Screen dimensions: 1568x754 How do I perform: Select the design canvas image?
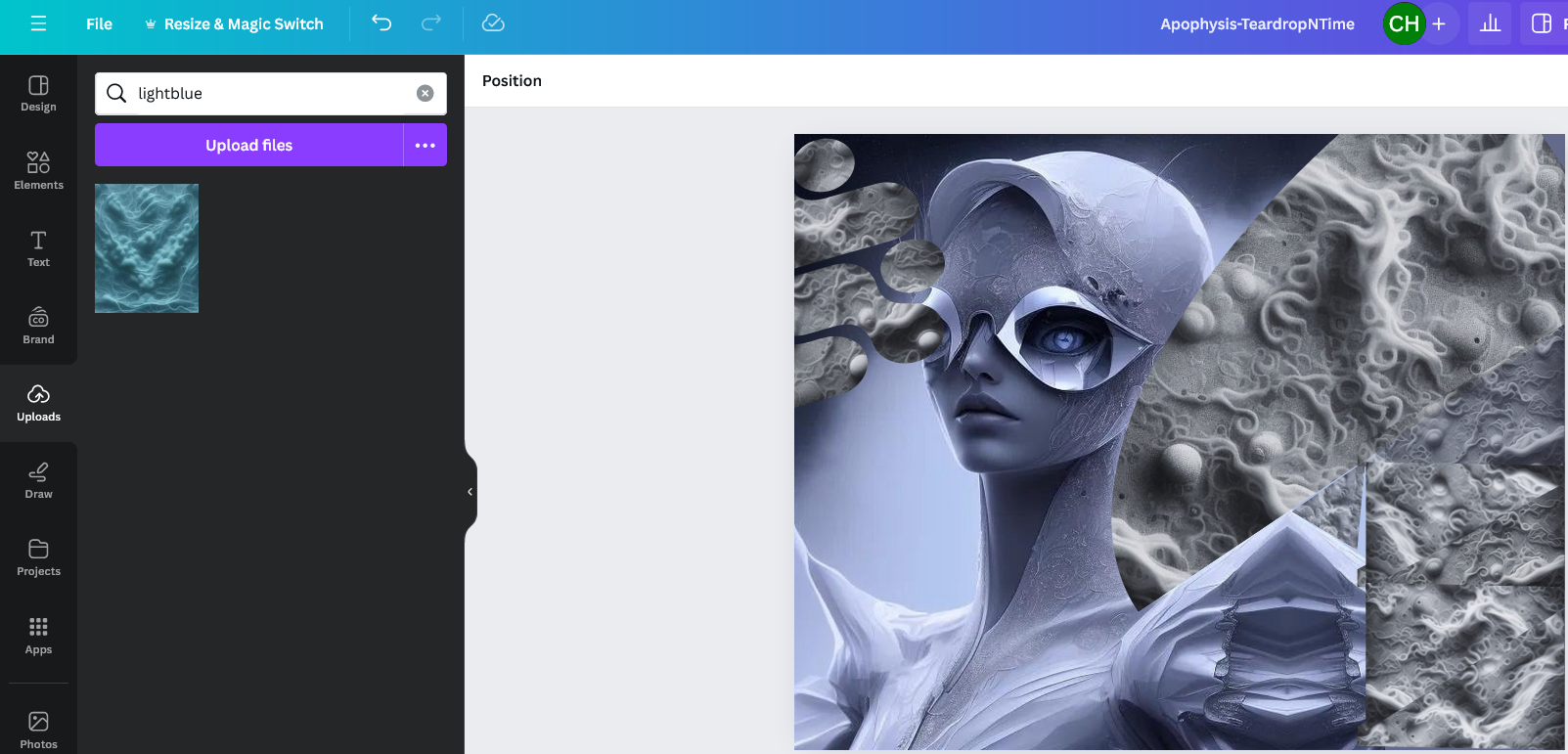[x=1179, y=442]
